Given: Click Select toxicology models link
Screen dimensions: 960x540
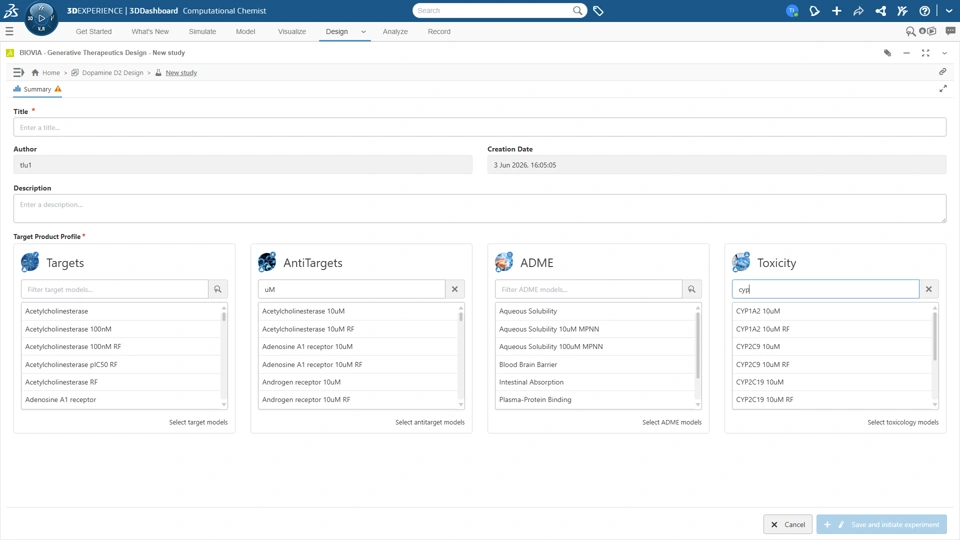Looking at the screenshot, I should tap(902, 422).
